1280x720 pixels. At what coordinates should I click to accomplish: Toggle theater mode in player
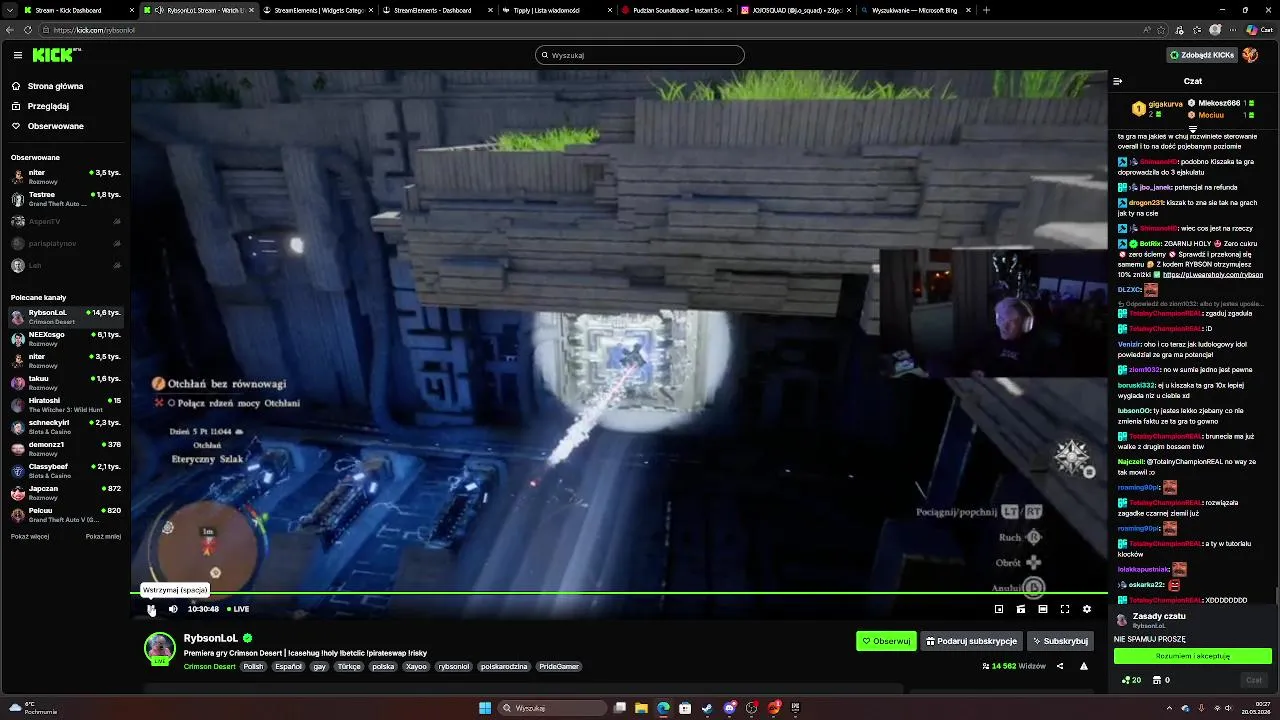pos(1043,609)
